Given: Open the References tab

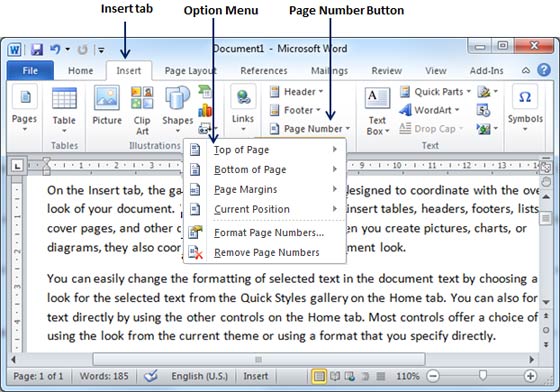Looking at the screenshot, I should pos(264,71).
